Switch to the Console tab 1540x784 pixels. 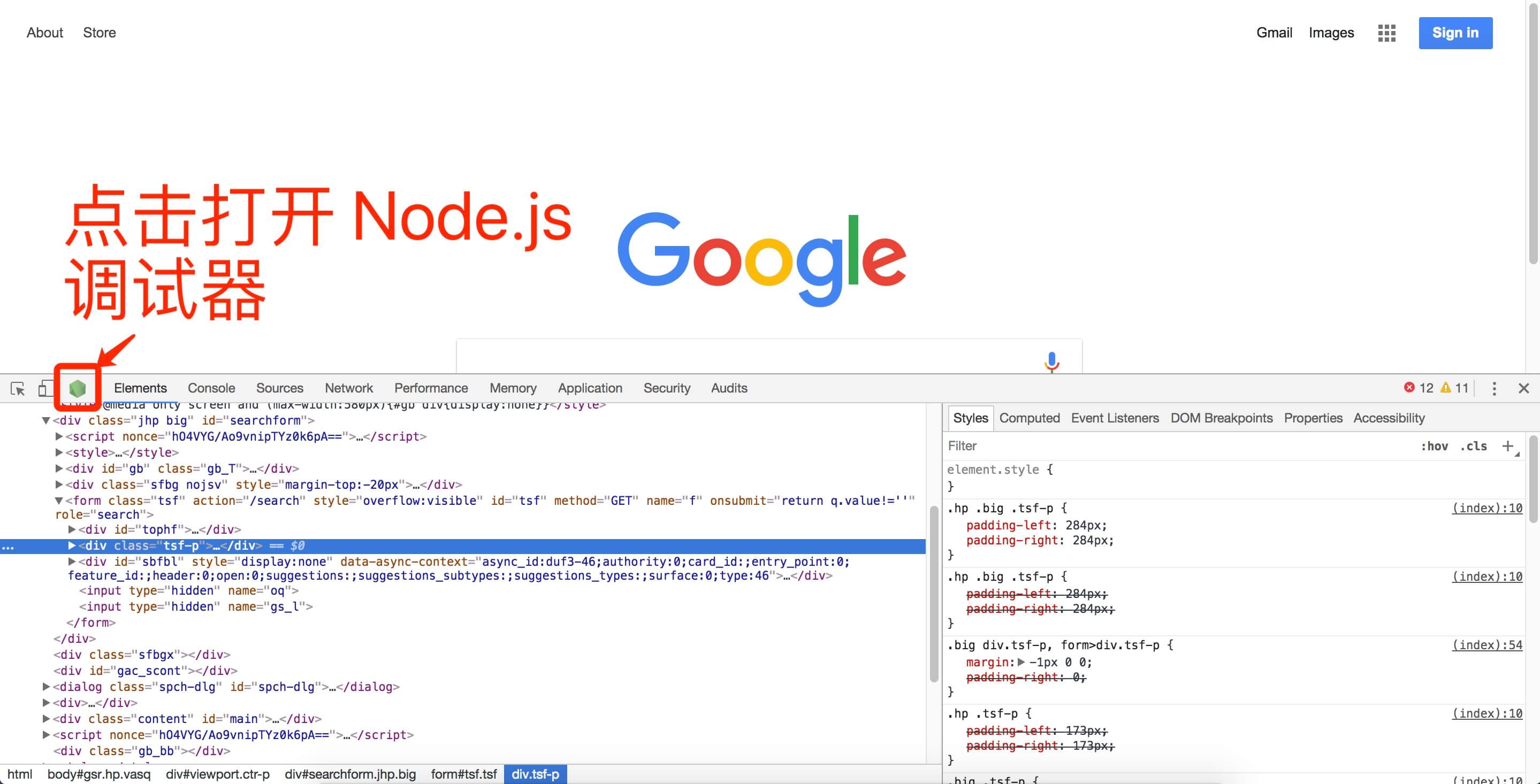pyautogui.click(x=211, y=388)
